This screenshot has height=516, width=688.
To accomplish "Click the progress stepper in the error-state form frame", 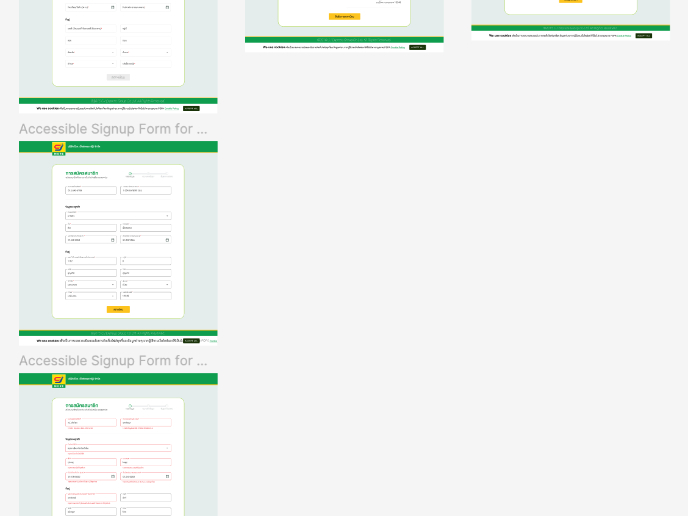I will (149, 407).
